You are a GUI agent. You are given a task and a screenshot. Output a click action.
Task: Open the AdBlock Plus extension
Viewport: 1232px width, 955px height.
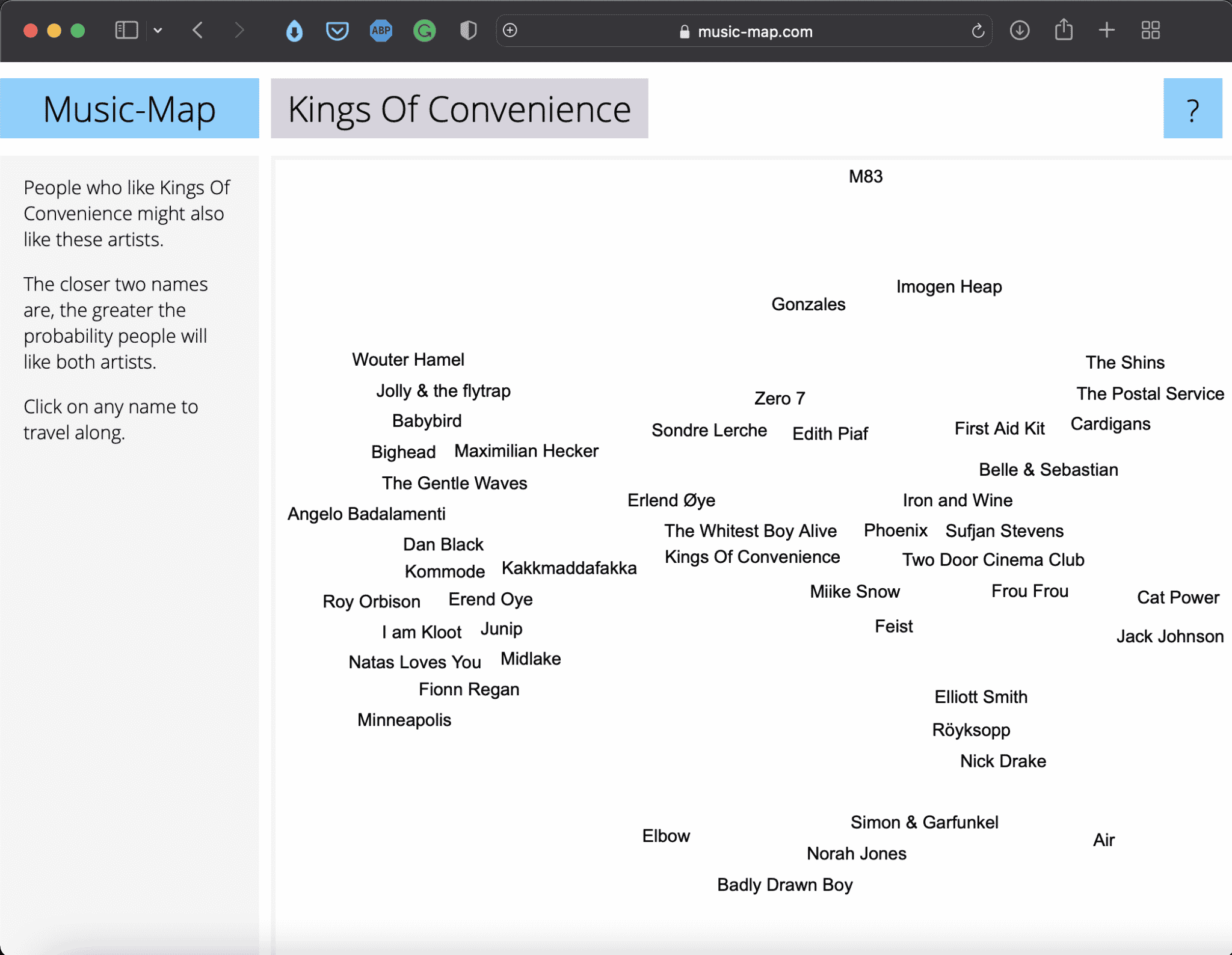click(x=380, y=30)
